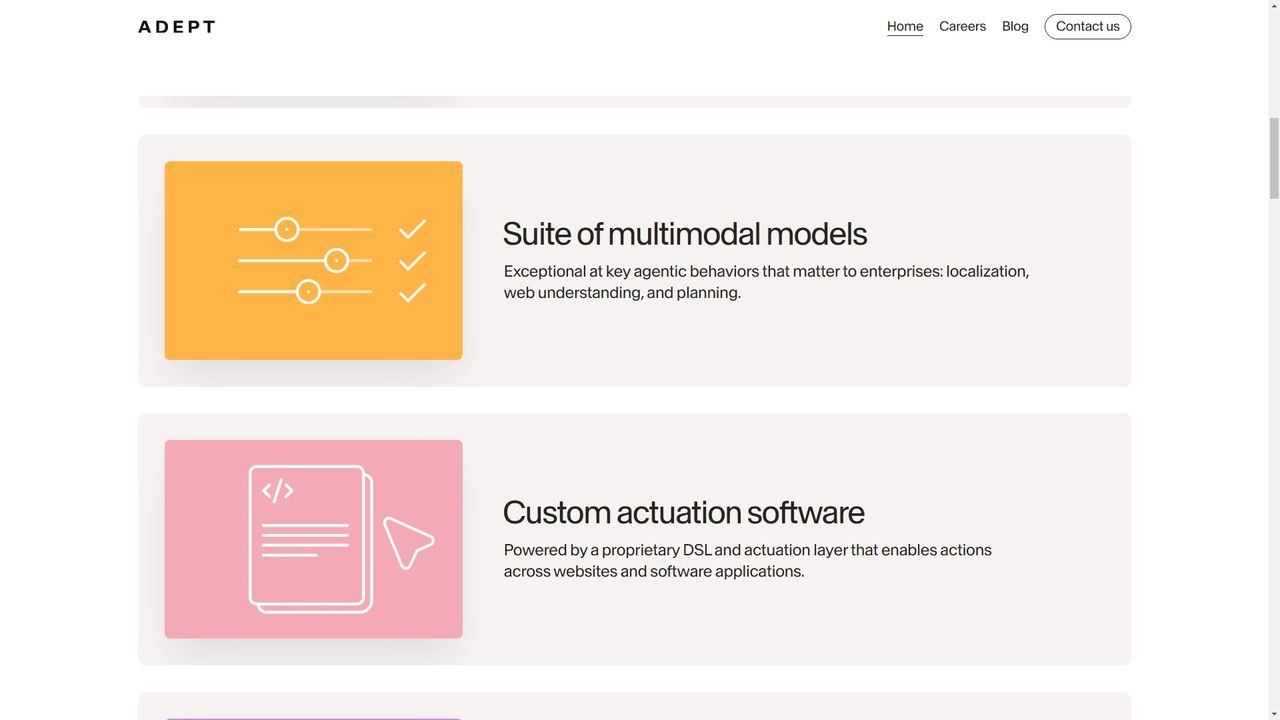Viewport: 1280px width, 720px height.
Task: Open the Home nav link
Action: [905, 27]
